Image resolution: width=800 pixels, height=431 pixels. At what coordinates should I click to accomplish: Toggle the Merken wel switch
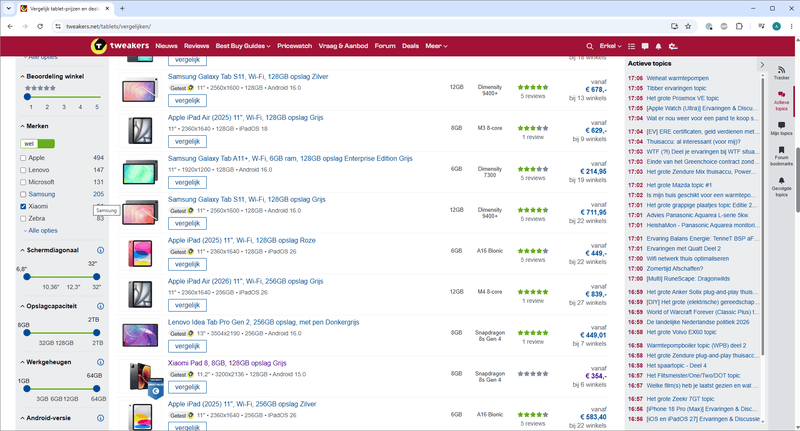[37, 144]
